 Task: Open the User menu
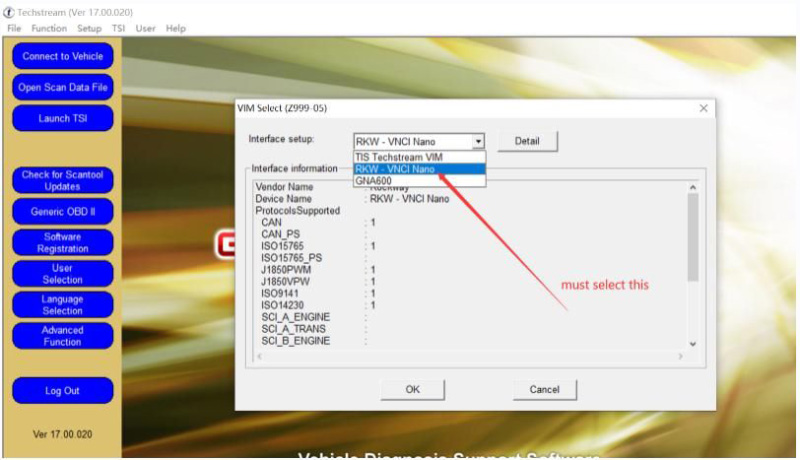coord(145,29)
